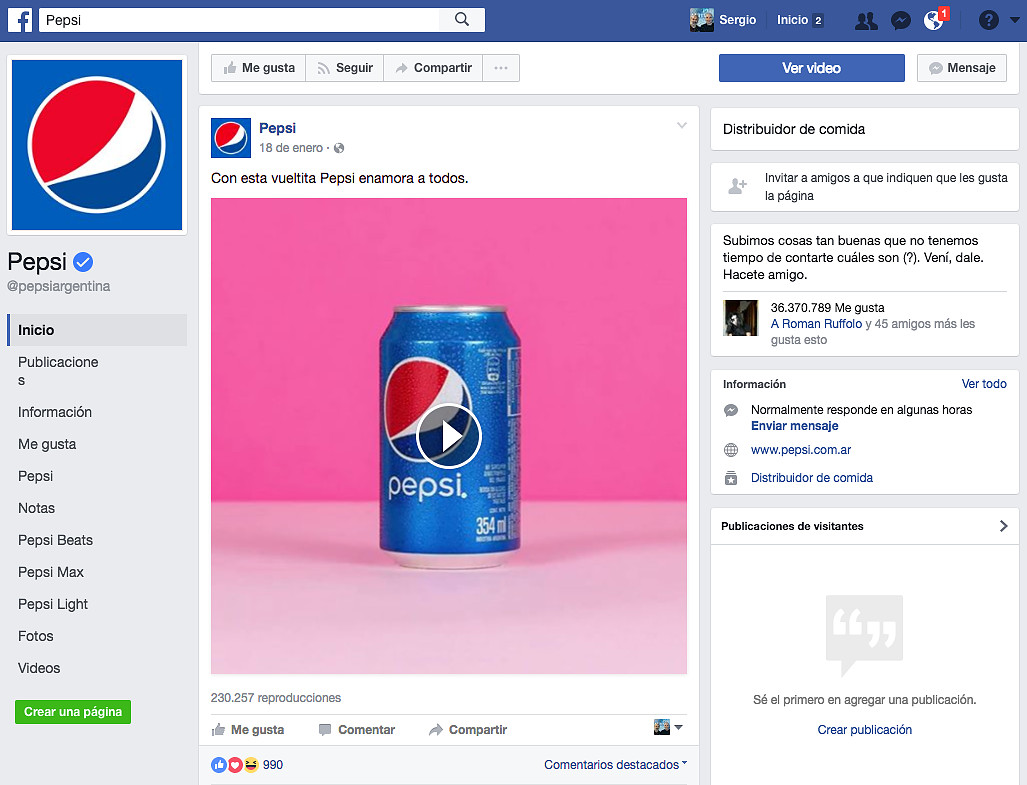Image resolution: width=1027 pixels, height=785 pixels.
Task: Click Sergio's profile picture in top bar
Action: (701, 20)
